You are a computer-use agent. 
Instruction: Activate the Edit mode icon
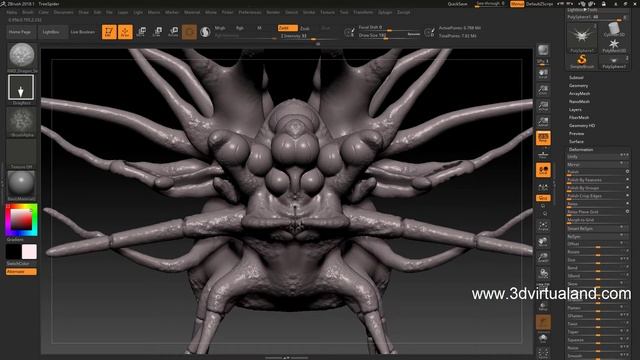pyautogui.click(x=109, y=32)
